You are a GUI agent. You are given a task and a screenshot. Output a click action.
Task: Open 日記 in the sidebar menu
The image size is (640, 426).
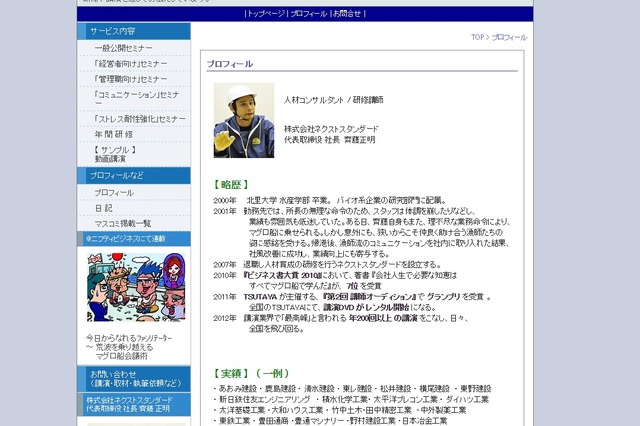click(x=104, y=208)
